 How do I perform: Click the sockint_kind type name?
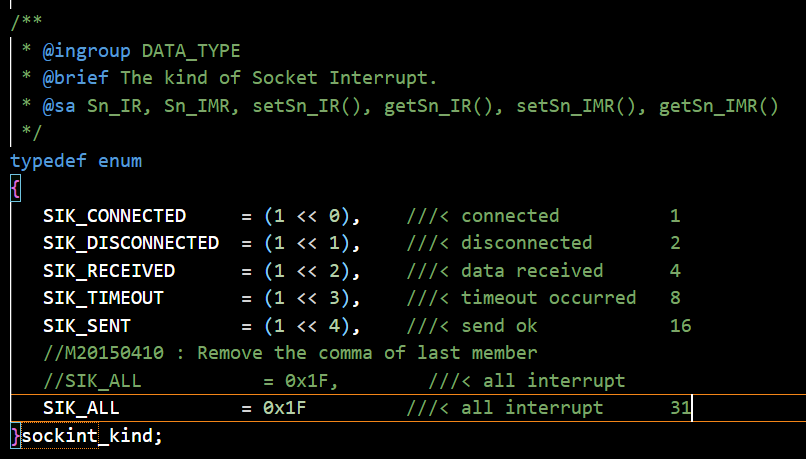click(92, 436)
